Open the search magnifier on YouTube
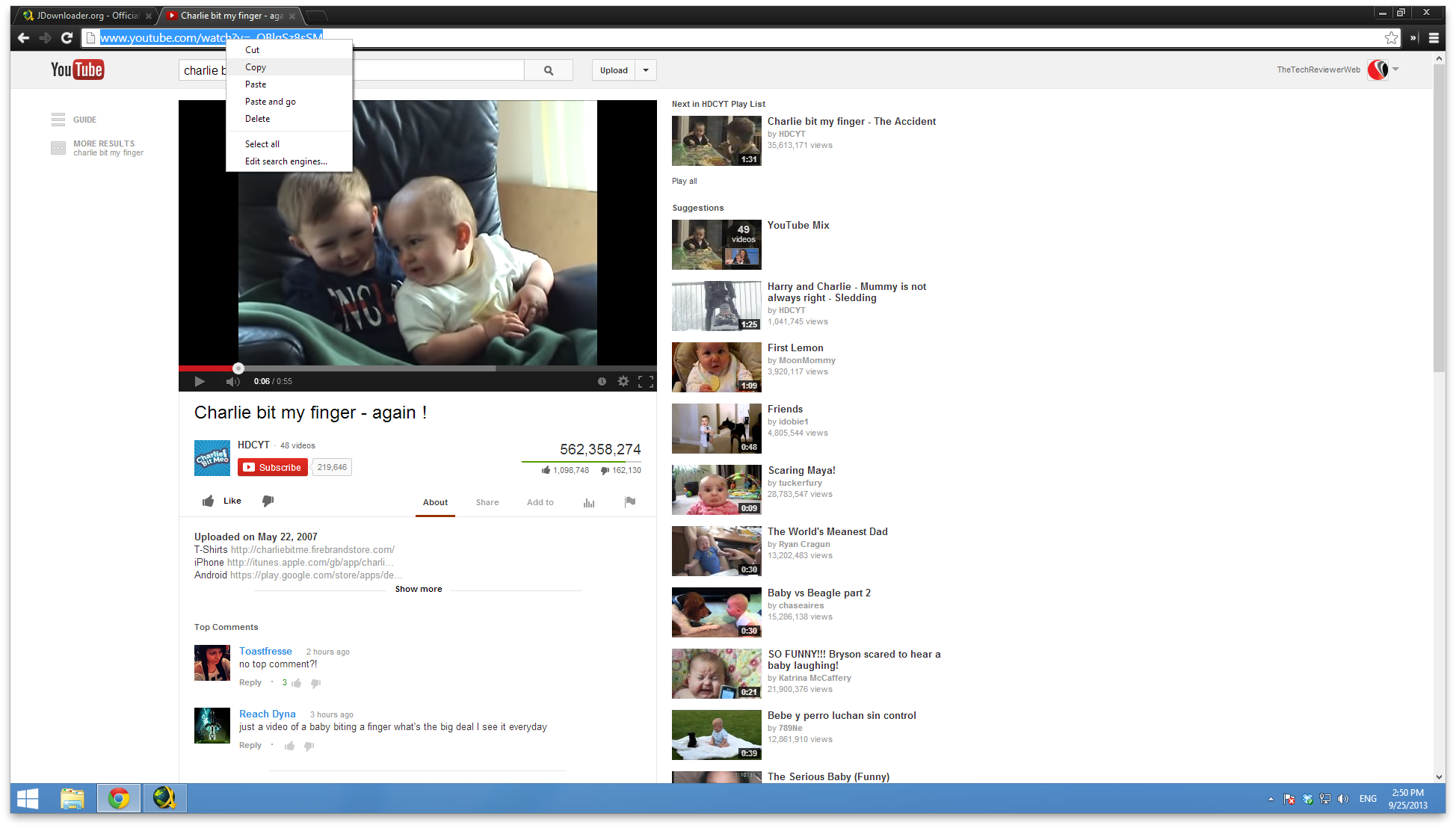Screen dimensions: 1456x828 point(548,69)
